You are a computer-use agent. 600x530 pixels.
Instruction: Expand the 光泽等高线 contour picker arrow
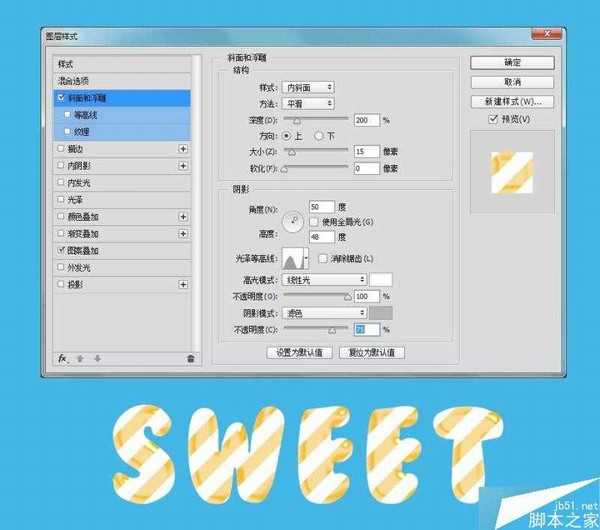[x=306, y=259]
